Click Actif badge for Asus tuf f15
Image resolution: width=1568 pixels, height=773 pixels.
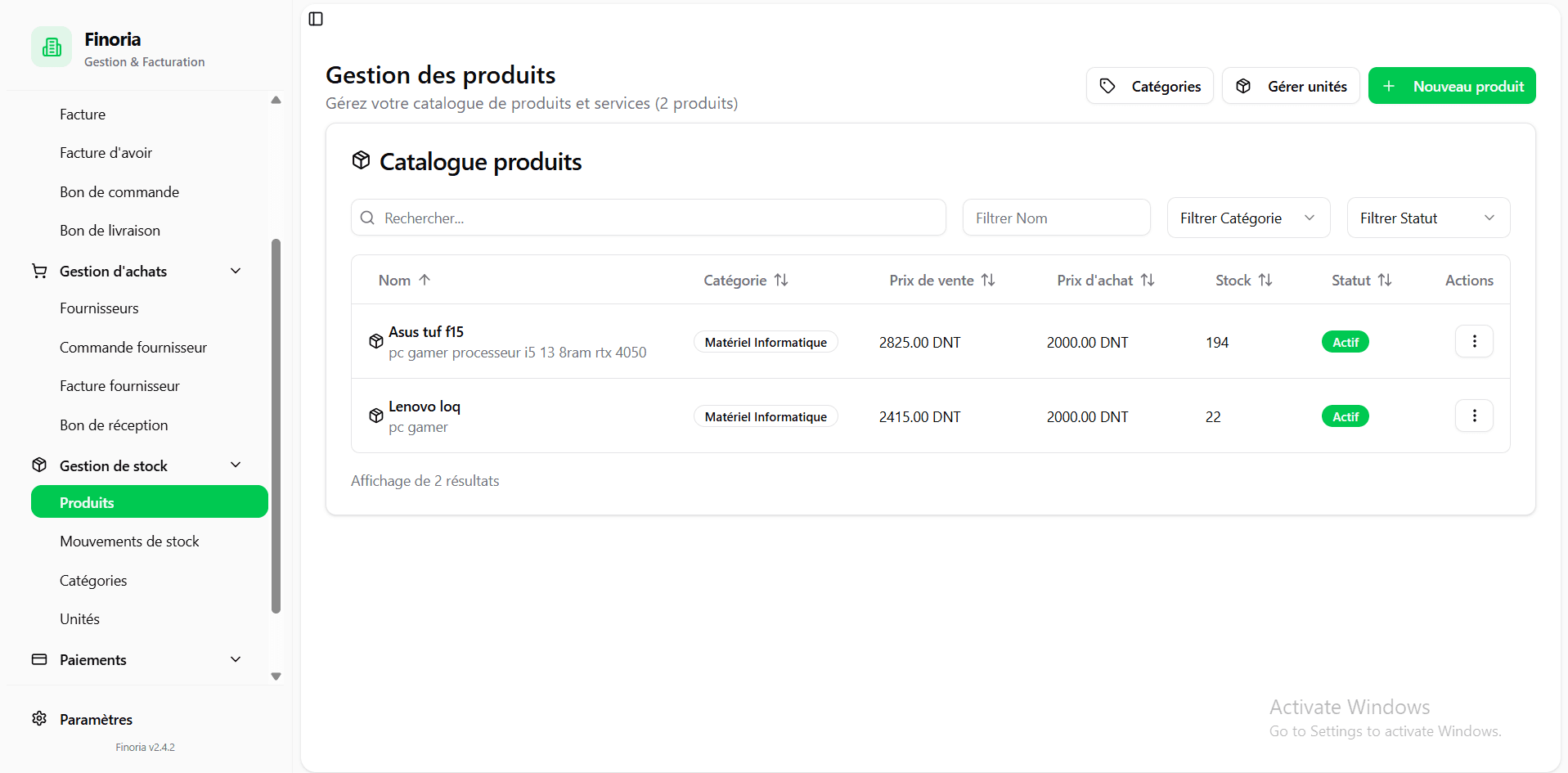point(1345,342)
